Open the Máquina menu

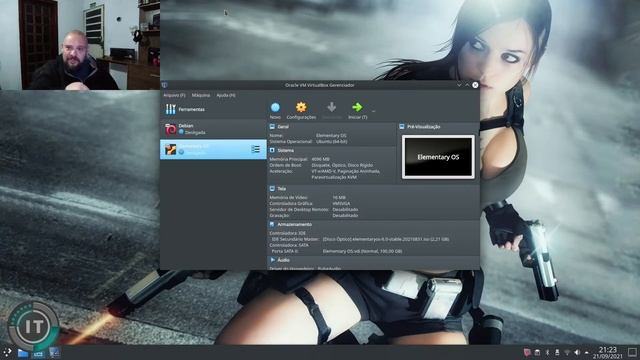click(x=201, y=95)
